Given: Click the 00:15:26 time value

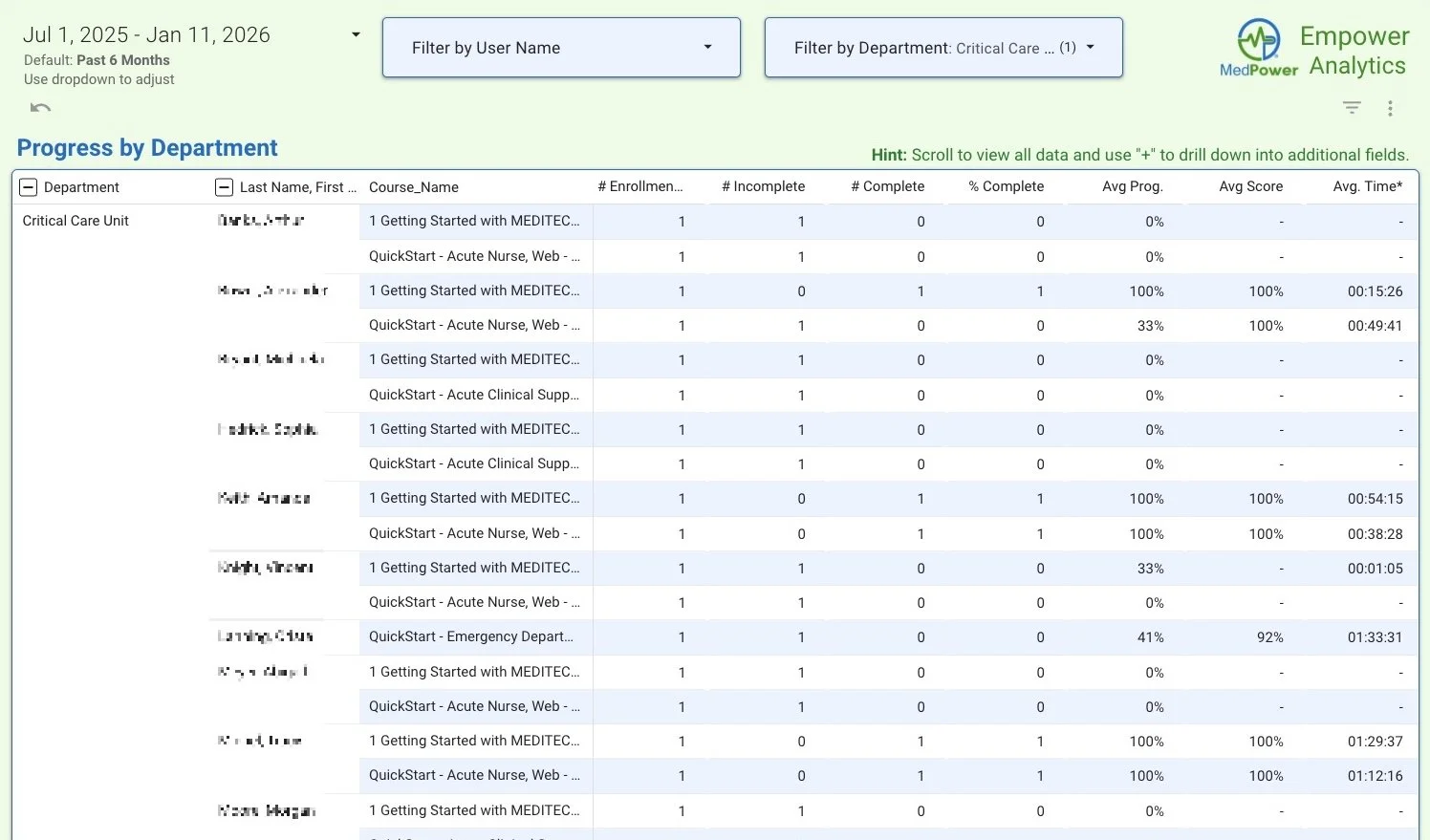Looking at the screenshot, I should 1376,291.
